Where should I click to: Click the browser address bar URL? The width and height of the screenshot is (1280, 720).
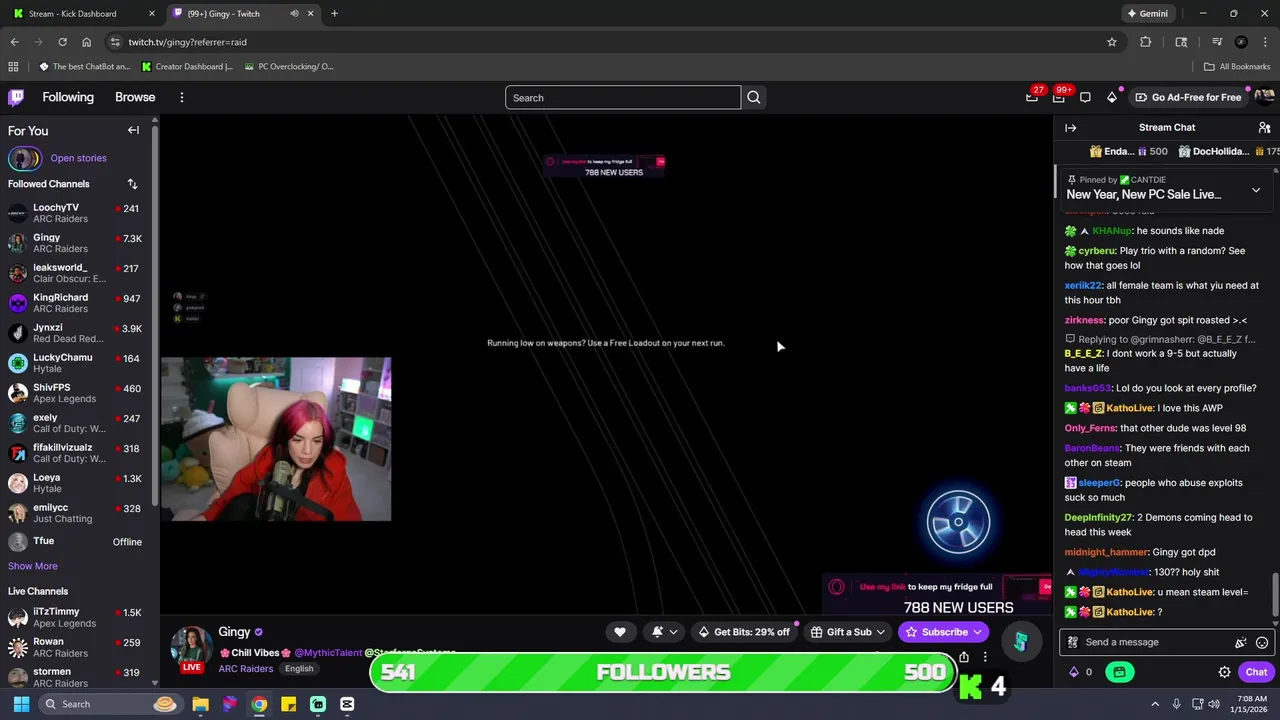tap(187, 42)
